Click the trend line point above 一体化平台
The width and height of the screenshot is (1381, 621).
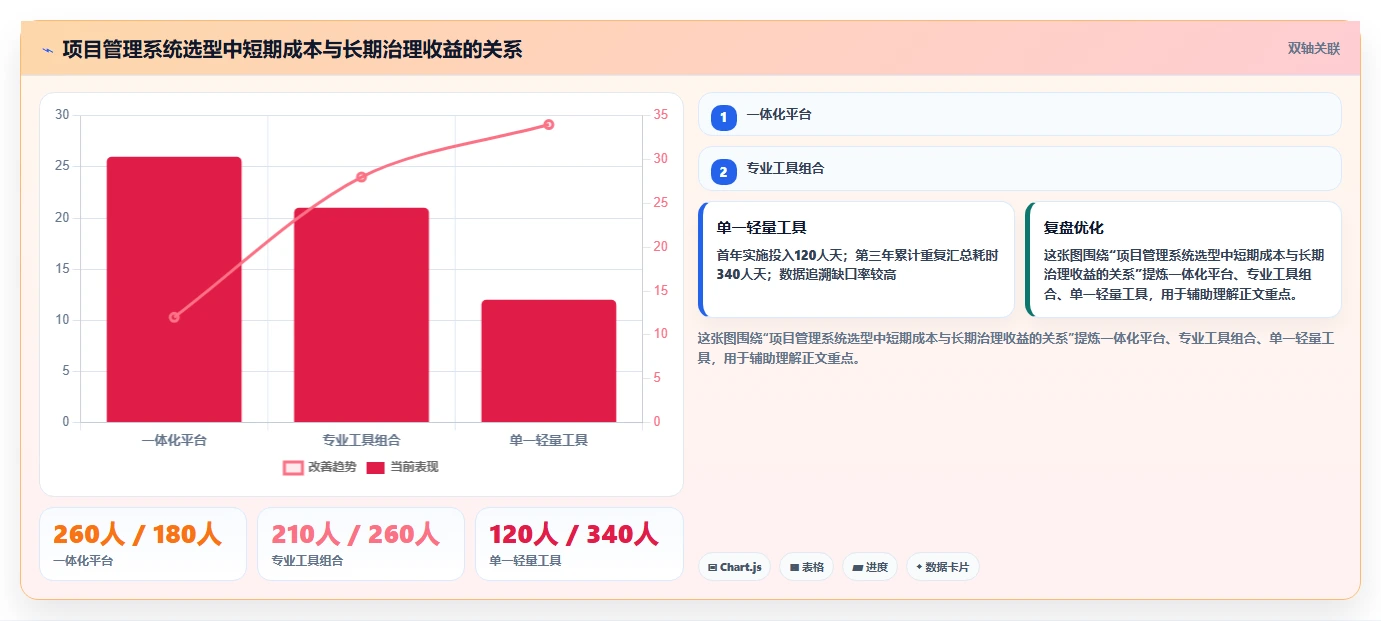(x=174, y=317)
